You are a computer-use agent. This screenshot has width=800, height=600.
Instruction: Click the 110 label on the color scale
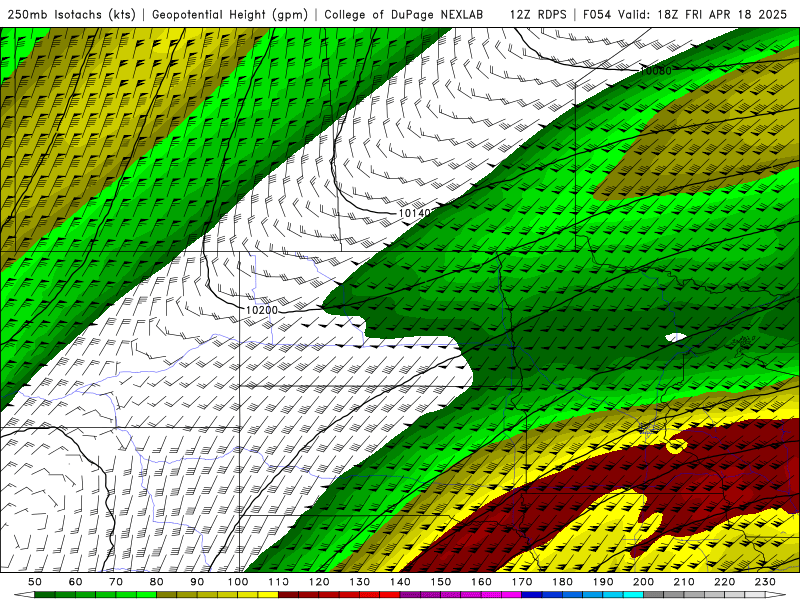pos(279,582)
